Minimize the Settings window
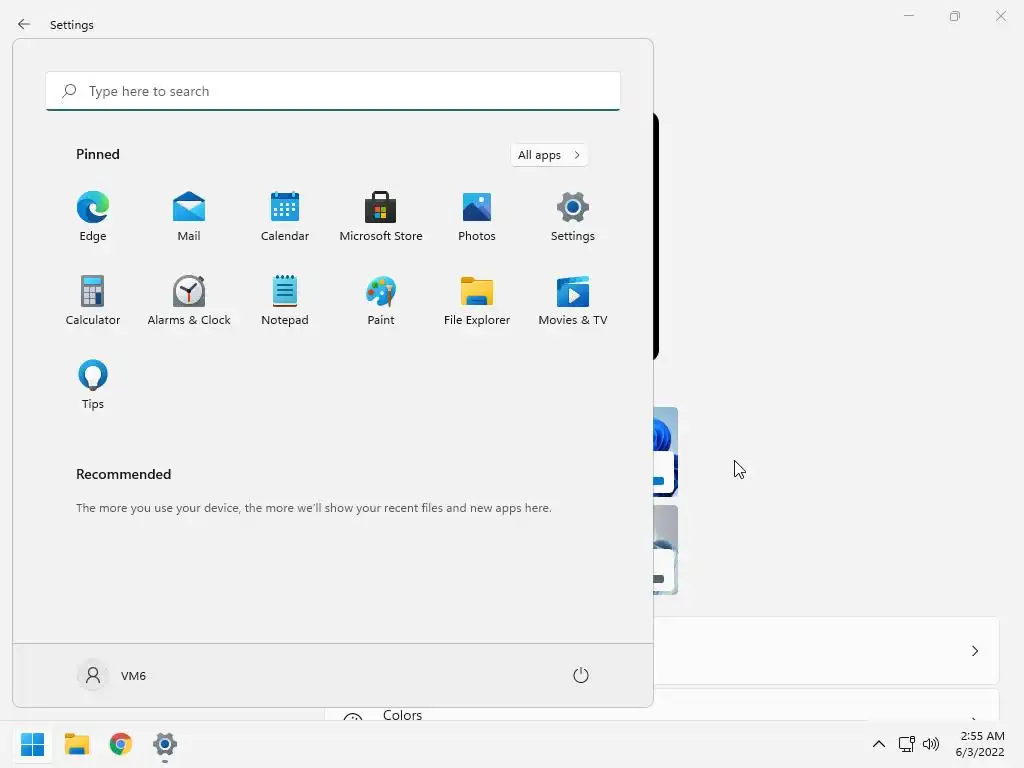 tap(908, 16)
